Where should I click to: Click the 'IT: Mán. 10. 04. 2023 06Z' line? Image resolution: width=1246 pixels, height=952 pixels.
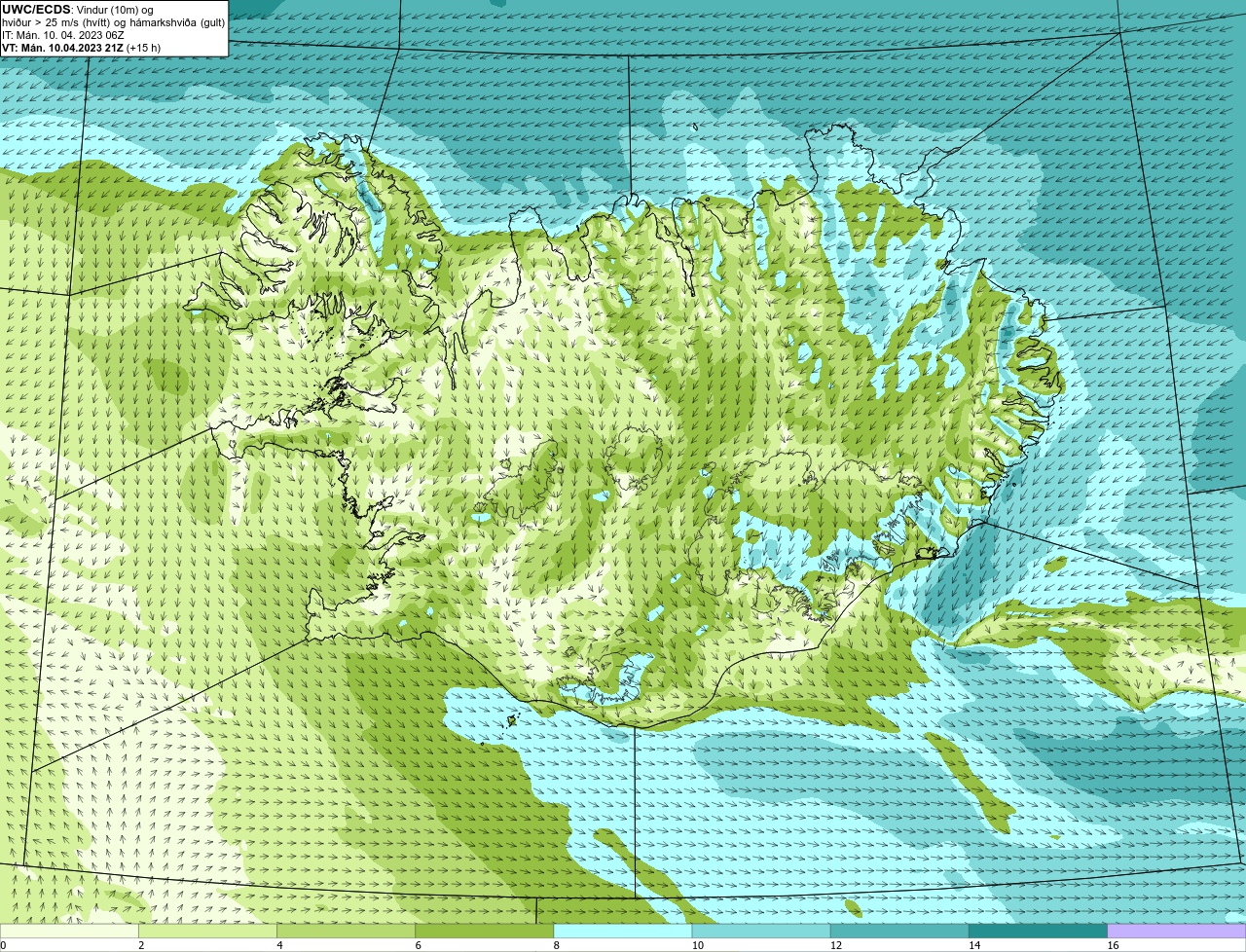pyautogui.click(x=63, y=34)
